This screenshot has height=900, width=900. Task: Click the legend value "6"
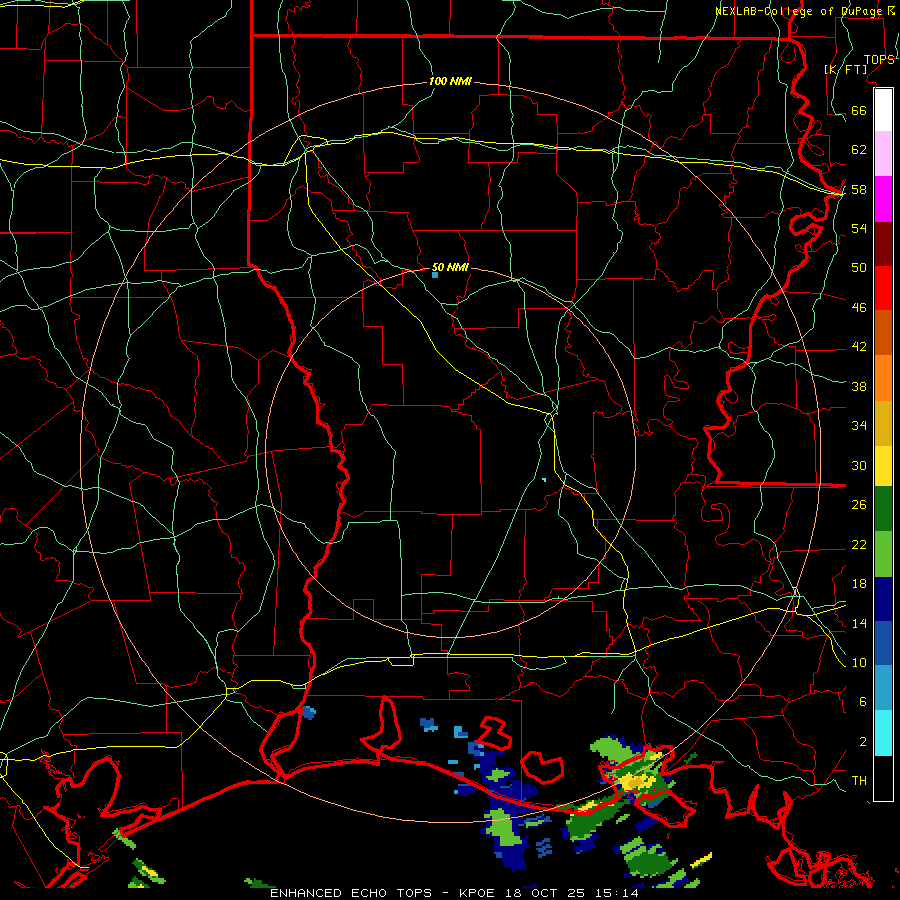pyautogui.click(x=863, y=702)
